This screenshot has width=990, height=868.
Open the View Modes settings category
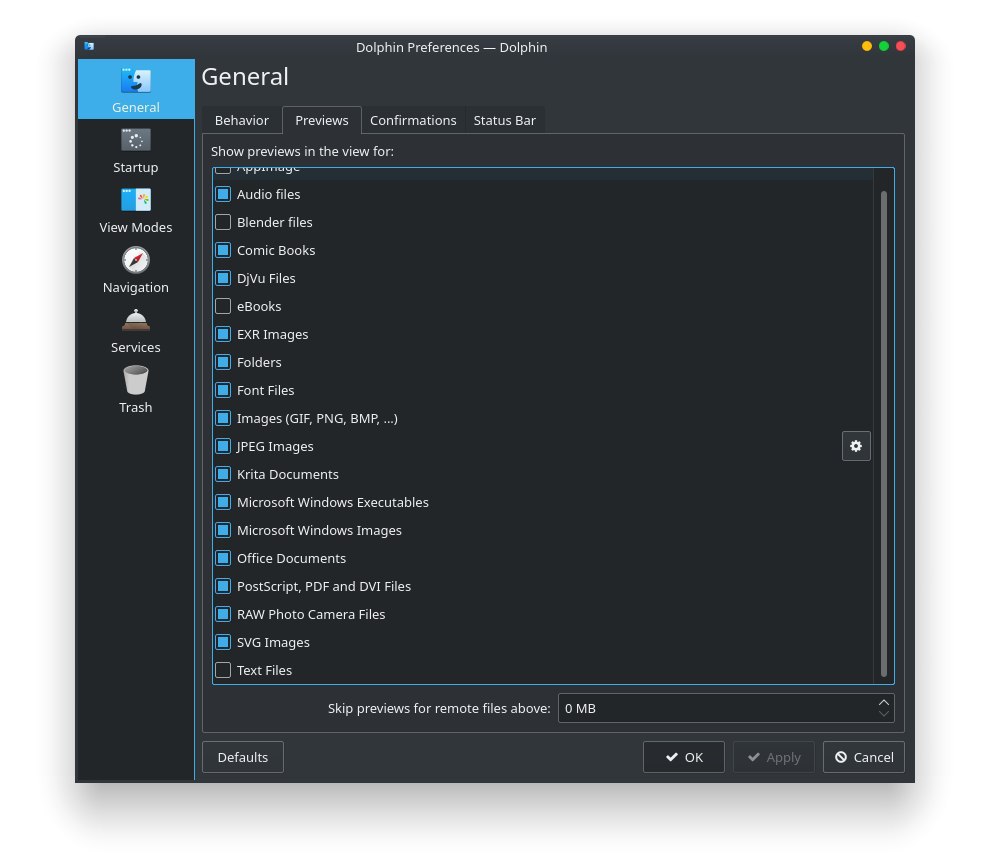[x=135, y=210]
